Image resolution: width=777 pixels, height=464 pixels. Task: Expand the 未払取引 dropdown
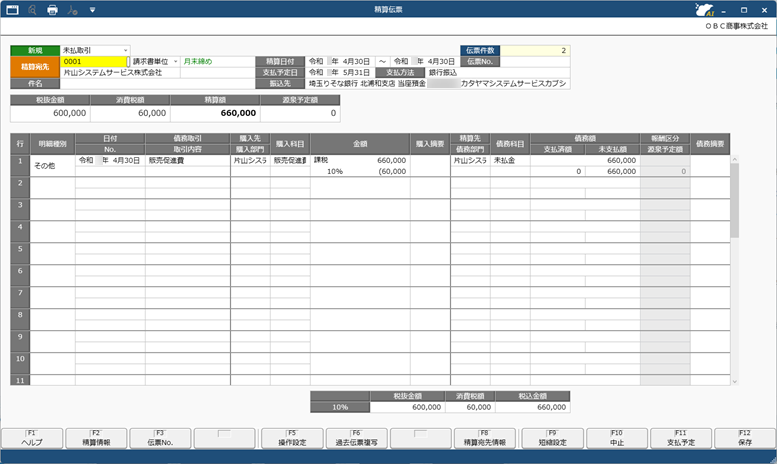click(126, 50)
